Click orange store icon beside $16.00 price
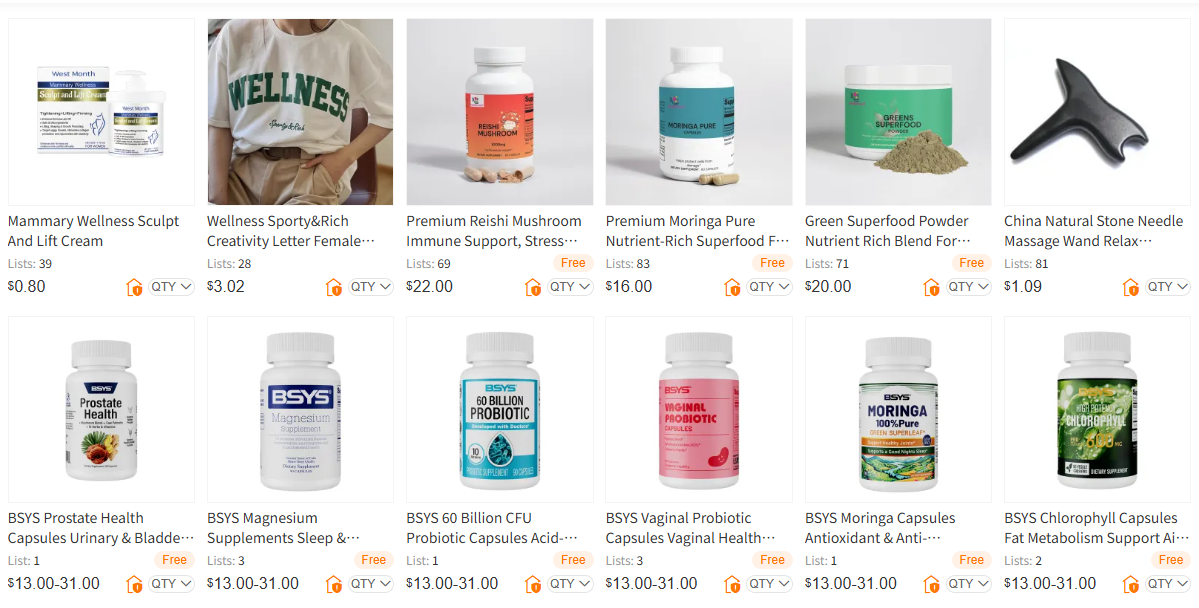 click(x=732, y=288)
